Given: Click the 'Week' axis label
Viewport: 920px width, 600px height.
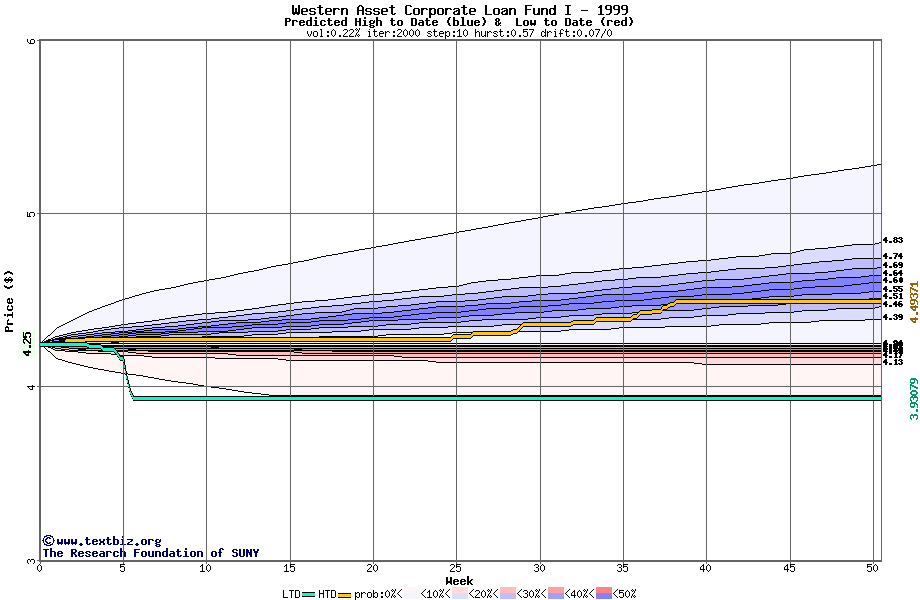Looking at the screenshot, I should click(x=459, y=581).
